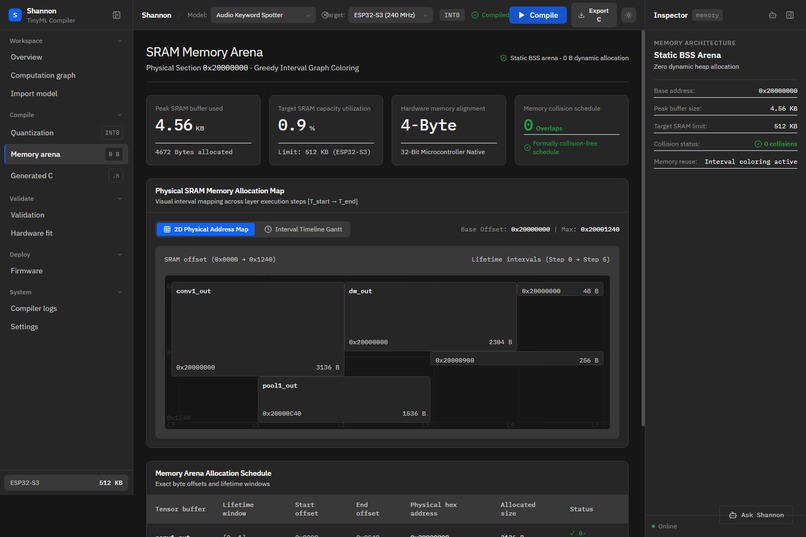Select Memory arena in sidebar
Image resolution: width=806 pixels, height=537 pixels.
pyautogui.click(x=66, y=154)
